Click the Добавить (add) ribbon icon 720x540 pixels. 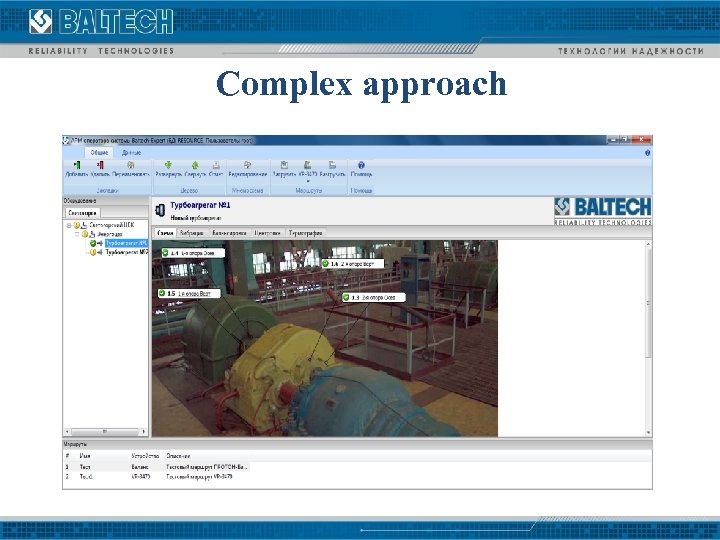(77, 165)
